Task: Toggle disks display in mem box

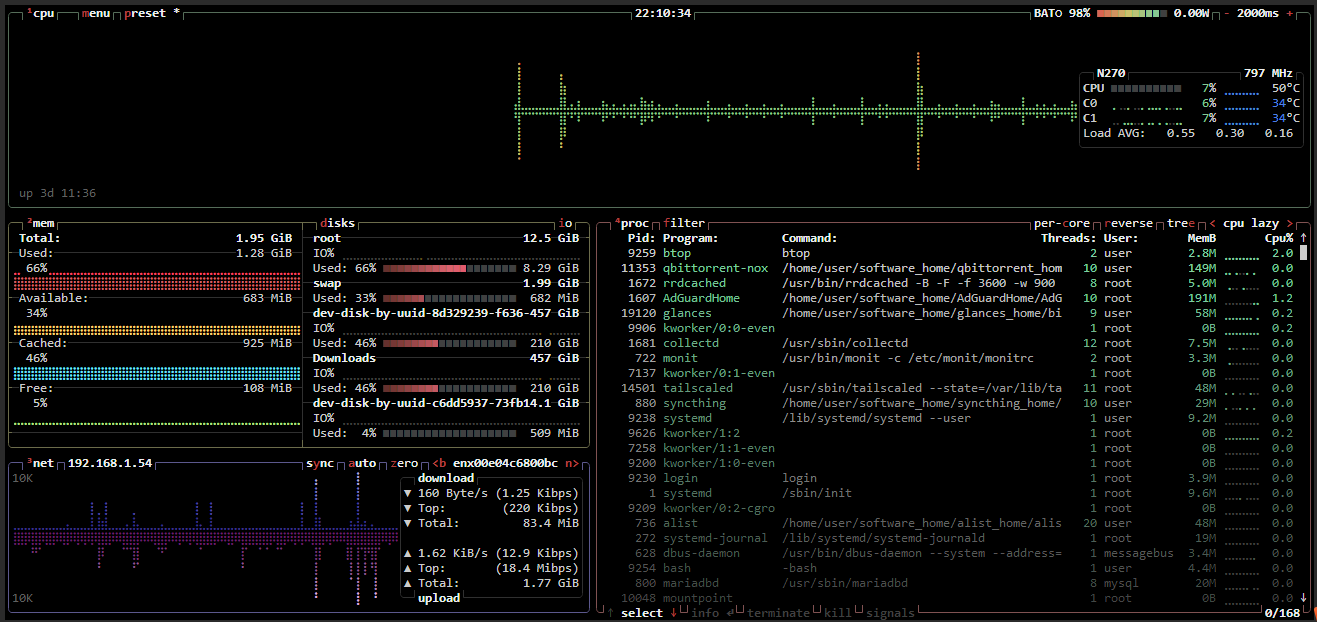Action: (338, 223)
